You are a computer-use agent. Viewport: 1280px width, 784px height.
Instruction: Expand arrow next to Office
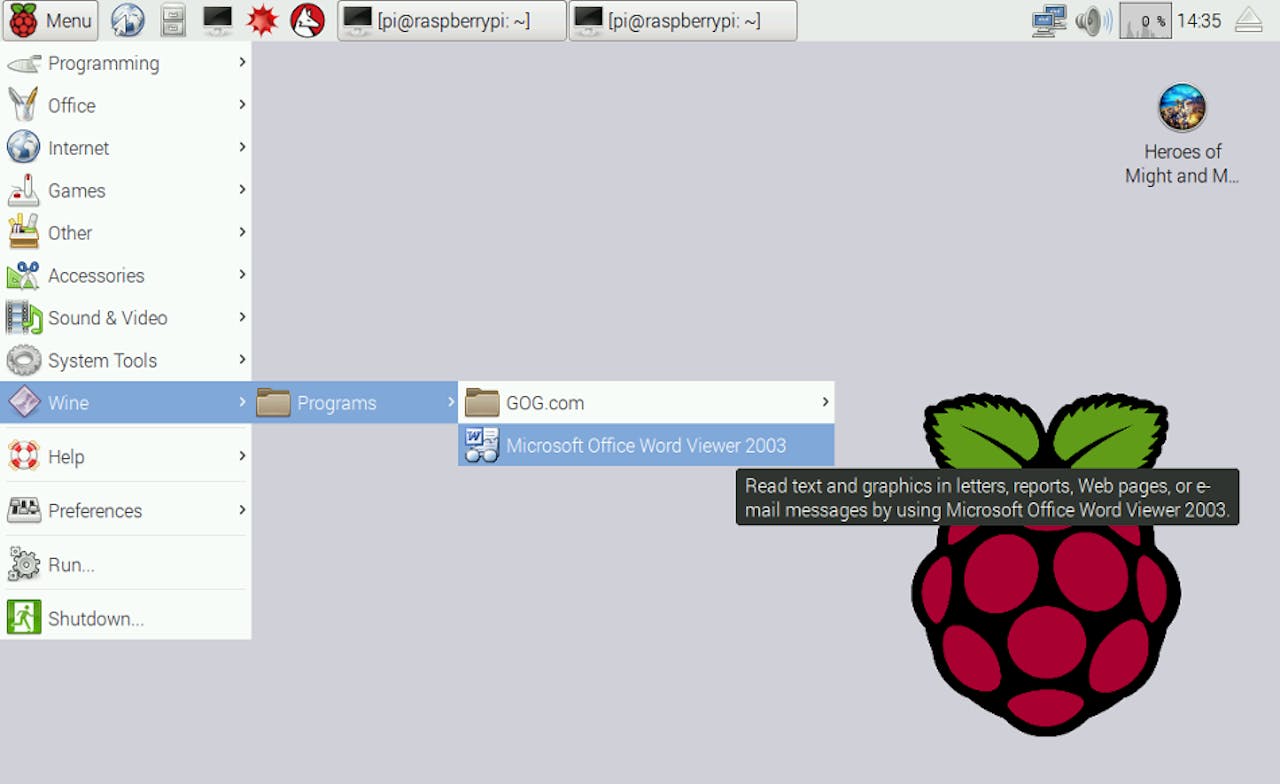(242, 104)
